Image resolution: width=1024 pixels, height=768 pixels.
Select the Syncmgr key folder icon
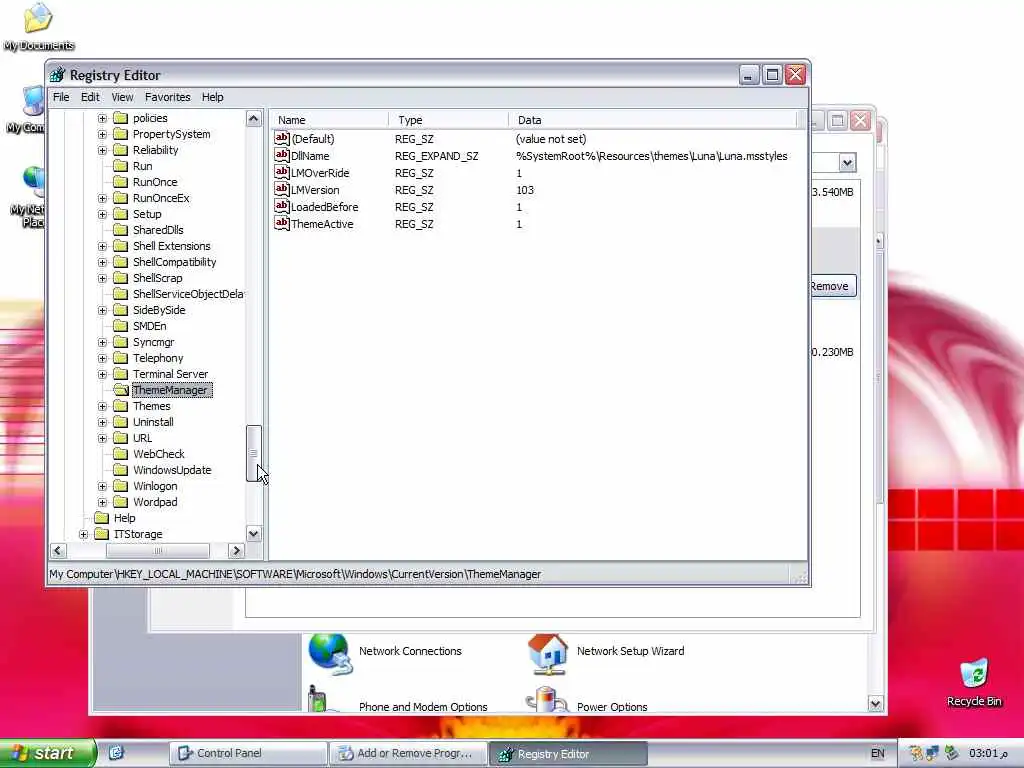point(120,342)
